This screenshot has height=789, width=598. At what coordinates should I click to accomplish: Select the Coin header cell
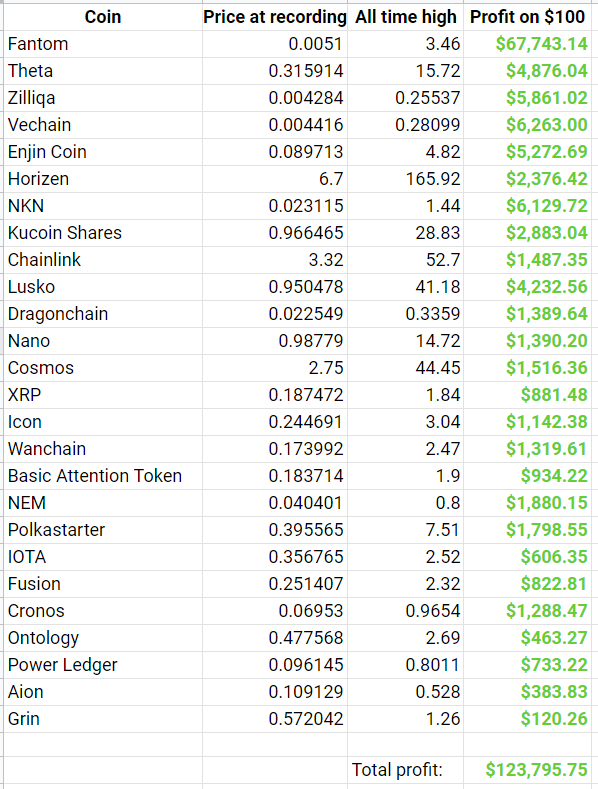(103, 17)
